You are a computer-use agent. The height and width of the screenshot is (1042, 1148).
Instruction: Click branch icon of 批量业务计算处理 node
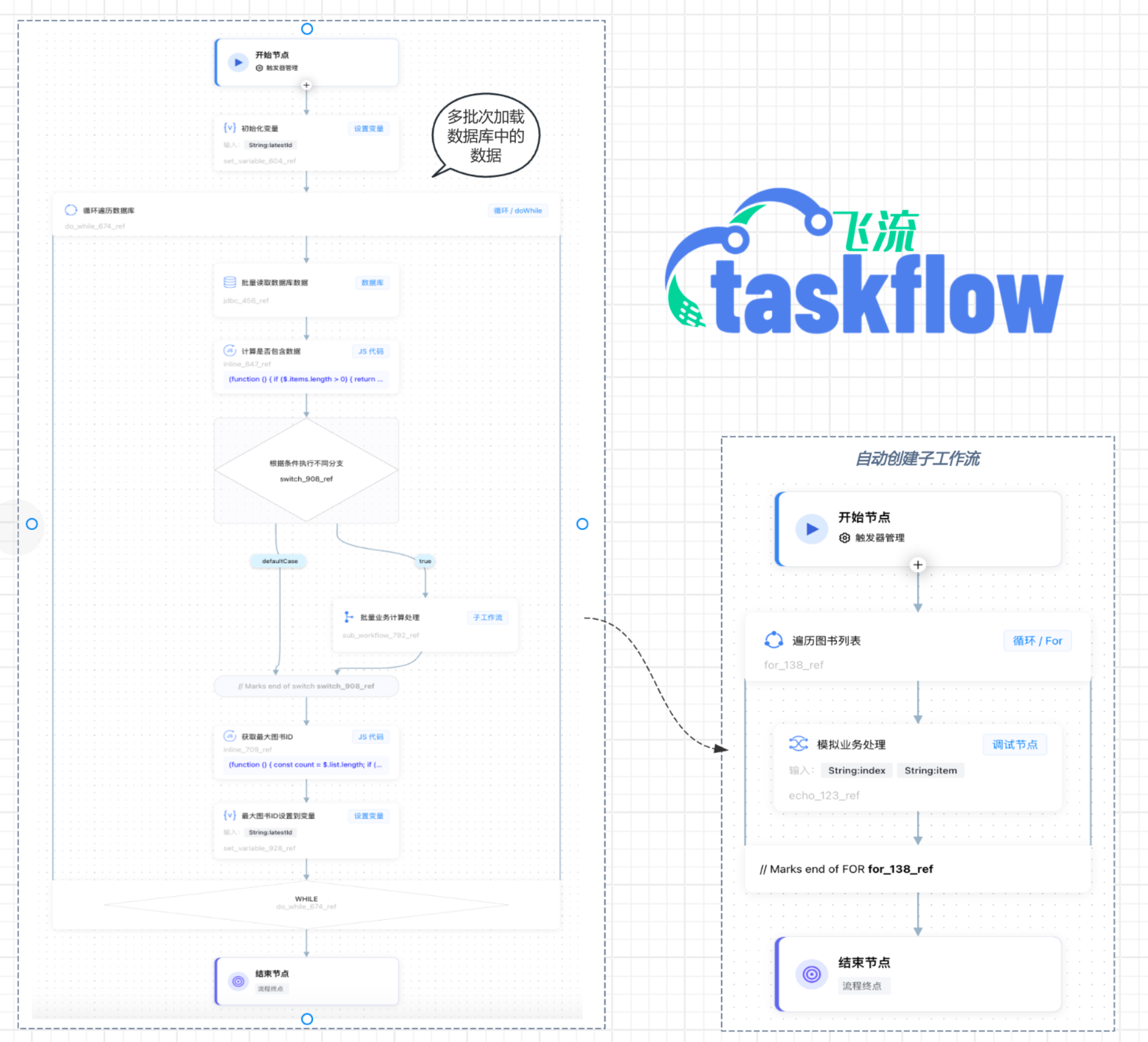tap(349, 617)
